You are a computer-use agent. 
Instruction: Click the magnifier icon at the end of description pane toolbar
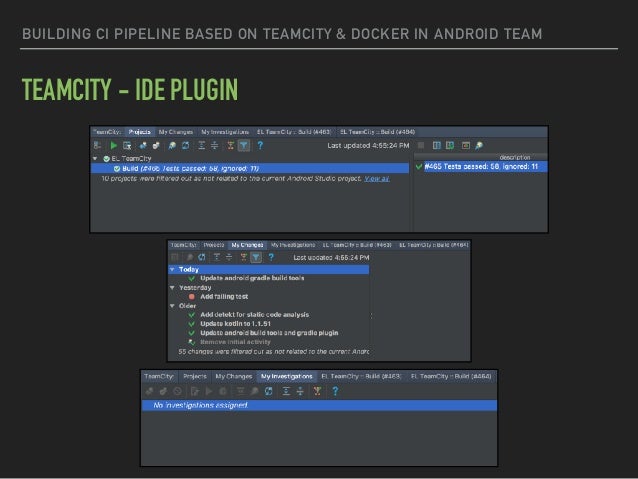tap(479, 145)
